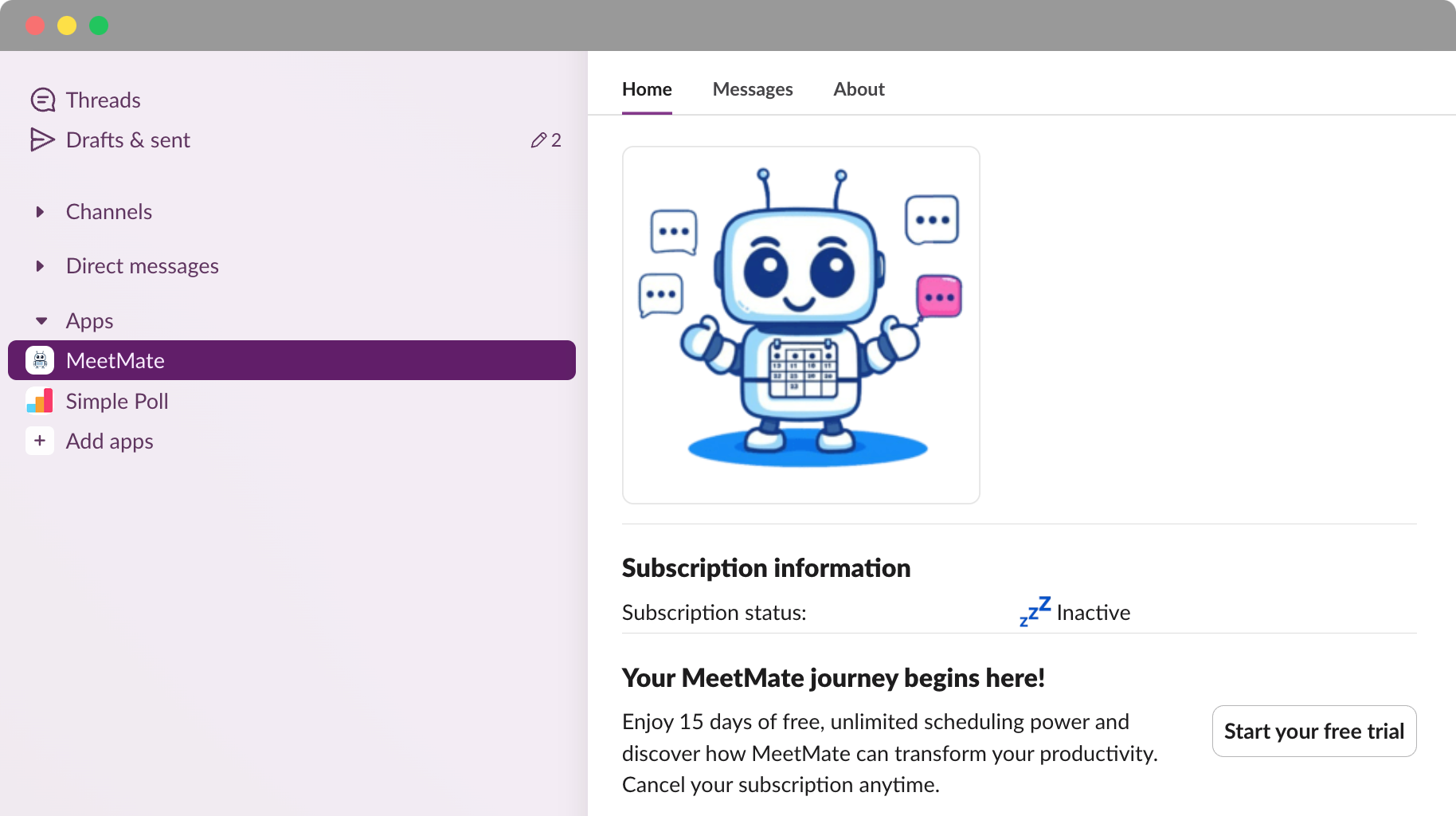Screen dimensions: 1456x816
Task: Open the About tab
Action: click(859, 89)
